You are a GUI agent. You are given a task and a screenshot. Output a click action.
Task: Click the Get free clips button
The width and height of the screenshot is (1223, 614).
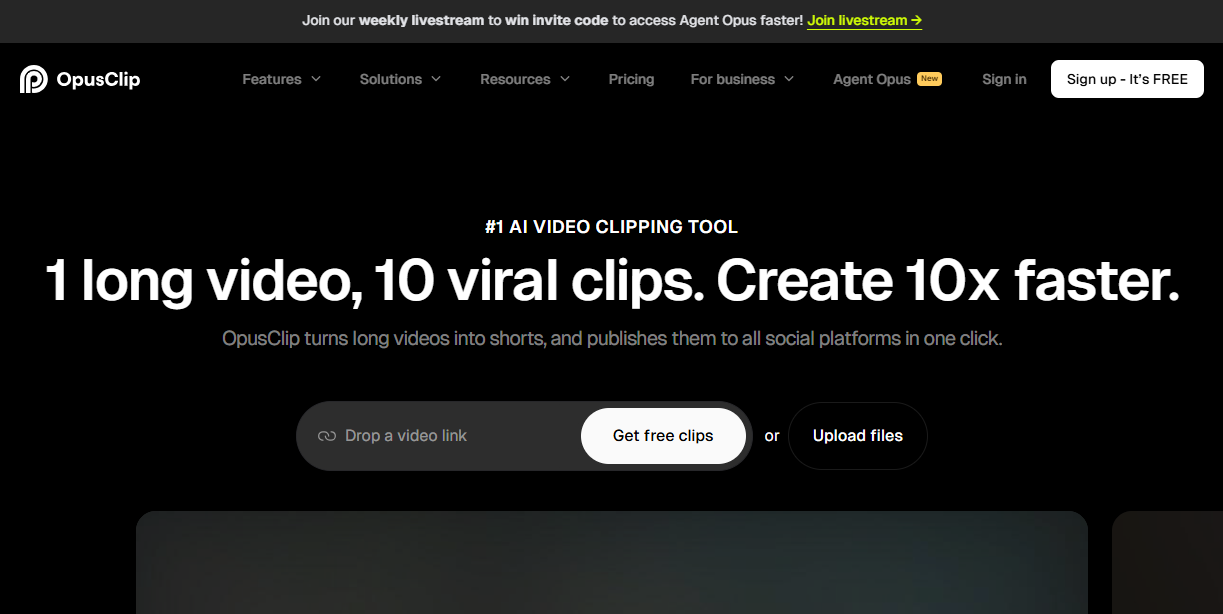pos(663,436)
